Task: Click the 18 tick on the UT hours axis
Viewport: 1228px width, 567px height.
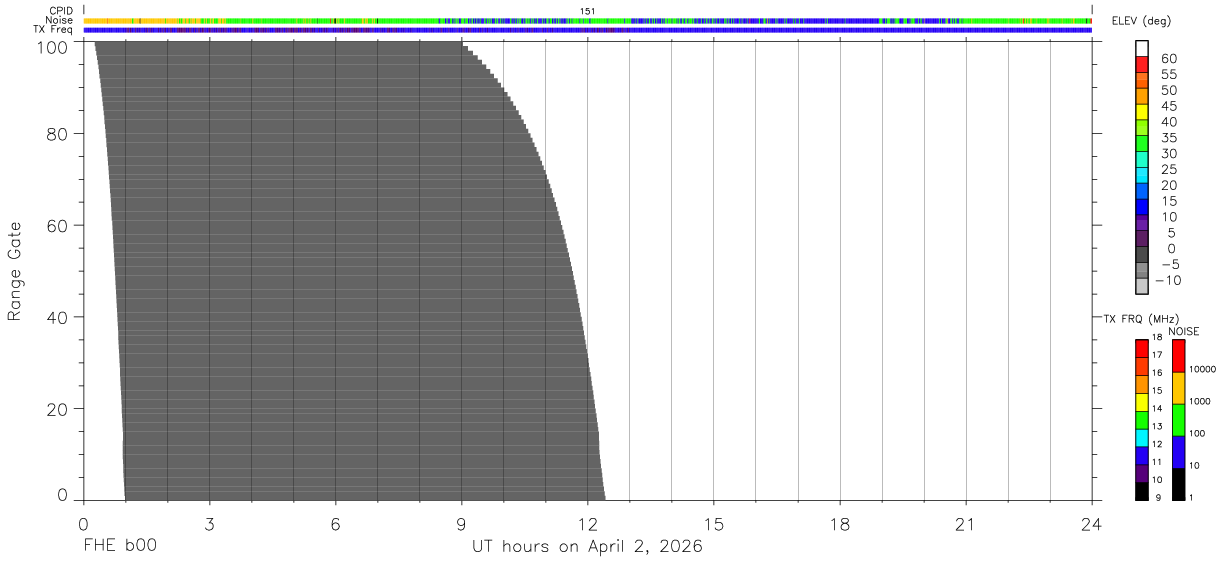Action: [839, 524]
